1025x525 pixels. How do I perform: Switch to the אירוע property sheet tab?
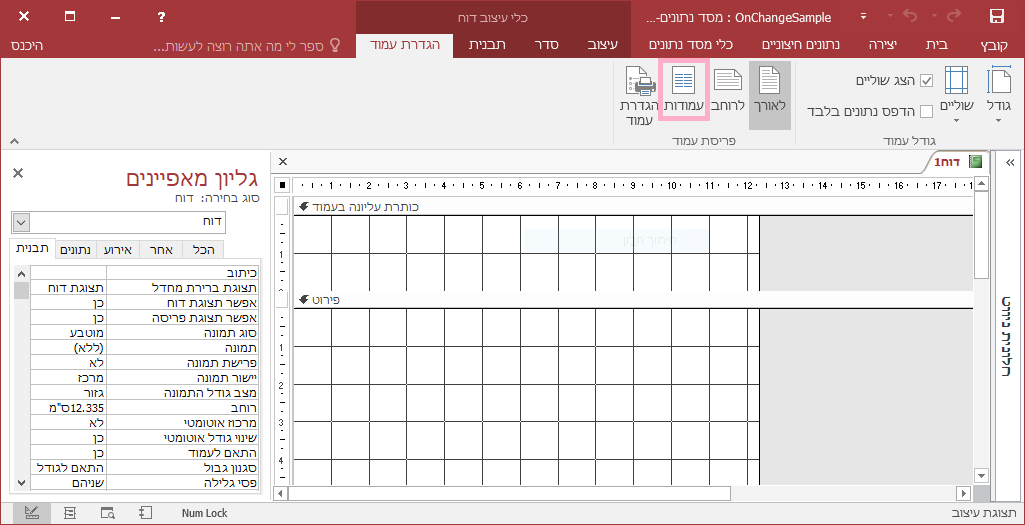pyautogui.click(x=118, y=249)
